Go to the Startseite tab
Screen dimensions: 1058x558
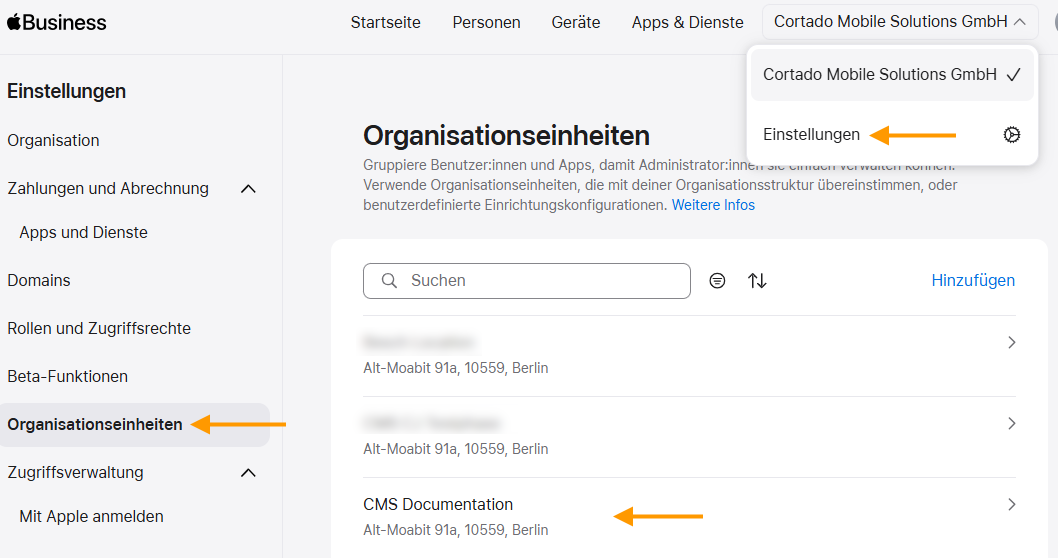pos(385,22)
